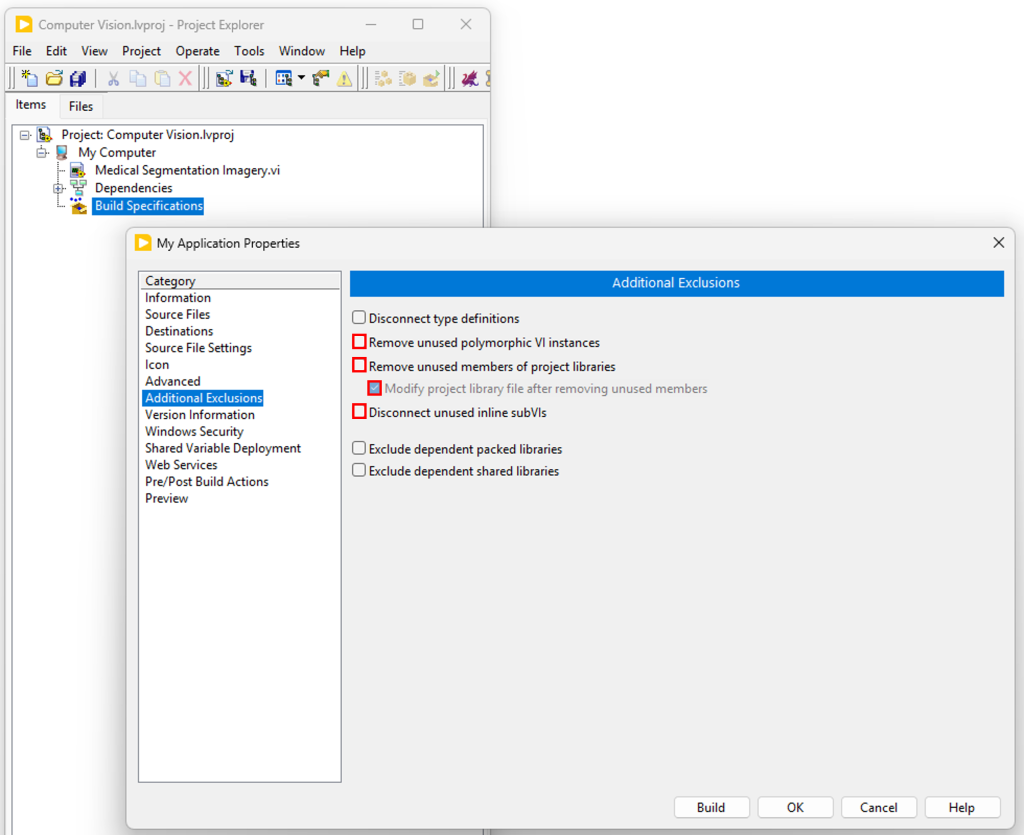
Task: Select the Pre/Post Build Actions category
Action: click(x=206, y=482)
